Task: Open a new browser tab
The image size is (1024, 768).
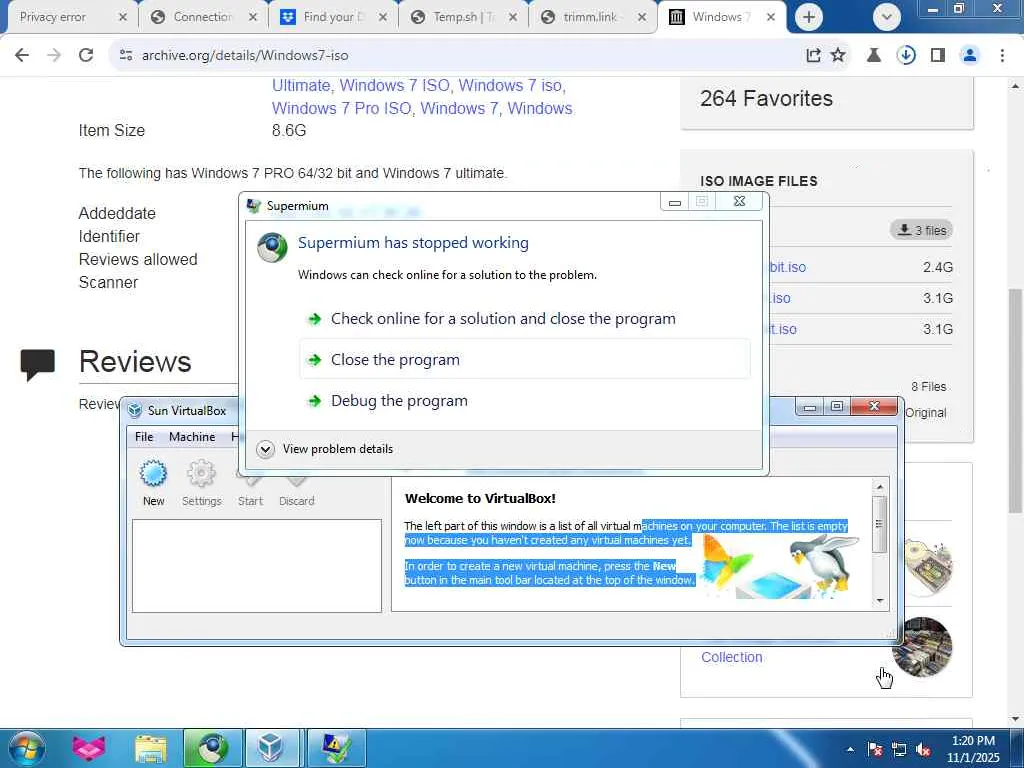Action: pos(808,17)
